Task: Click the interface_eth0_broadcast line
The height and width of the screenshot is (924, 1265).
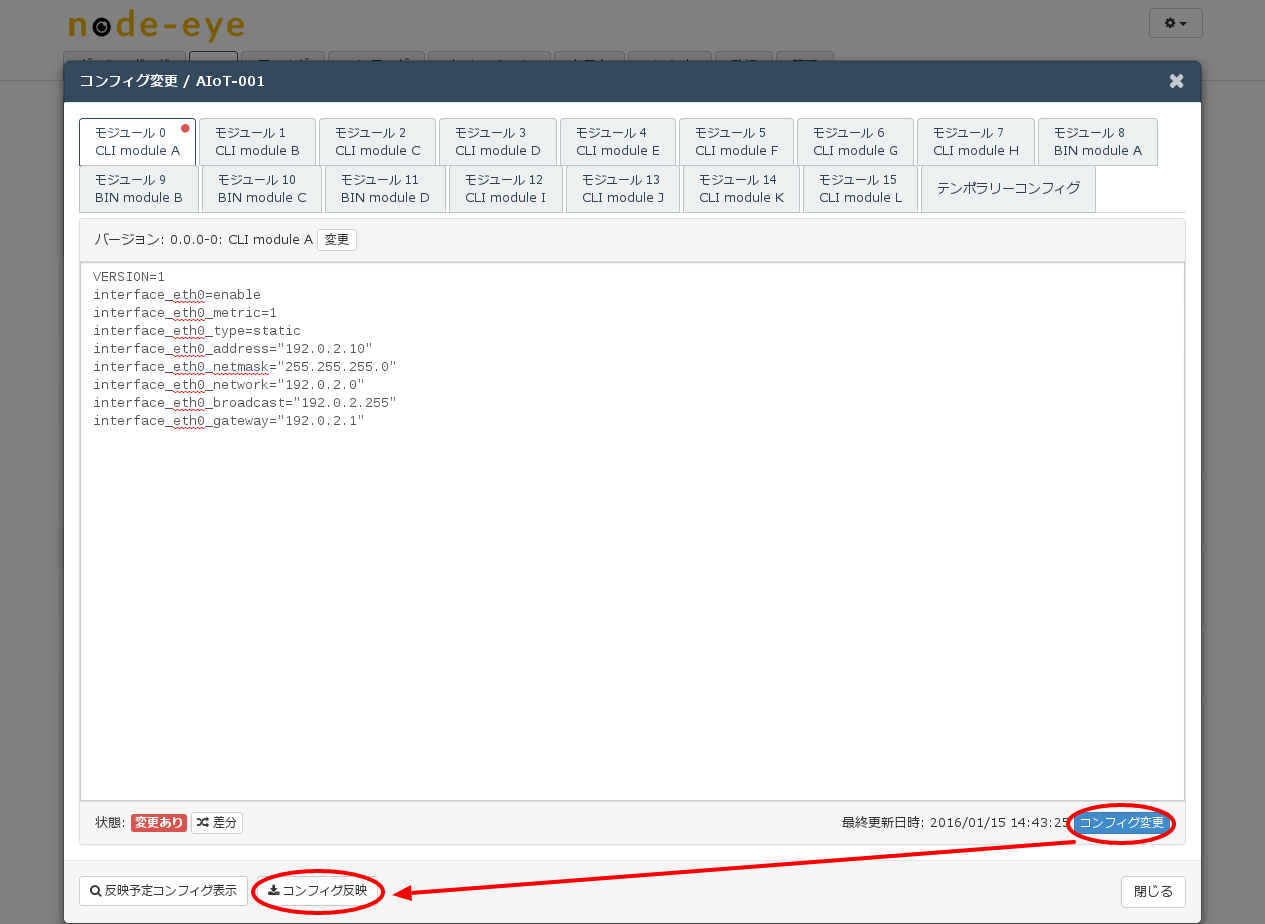Action: point(245,403)
